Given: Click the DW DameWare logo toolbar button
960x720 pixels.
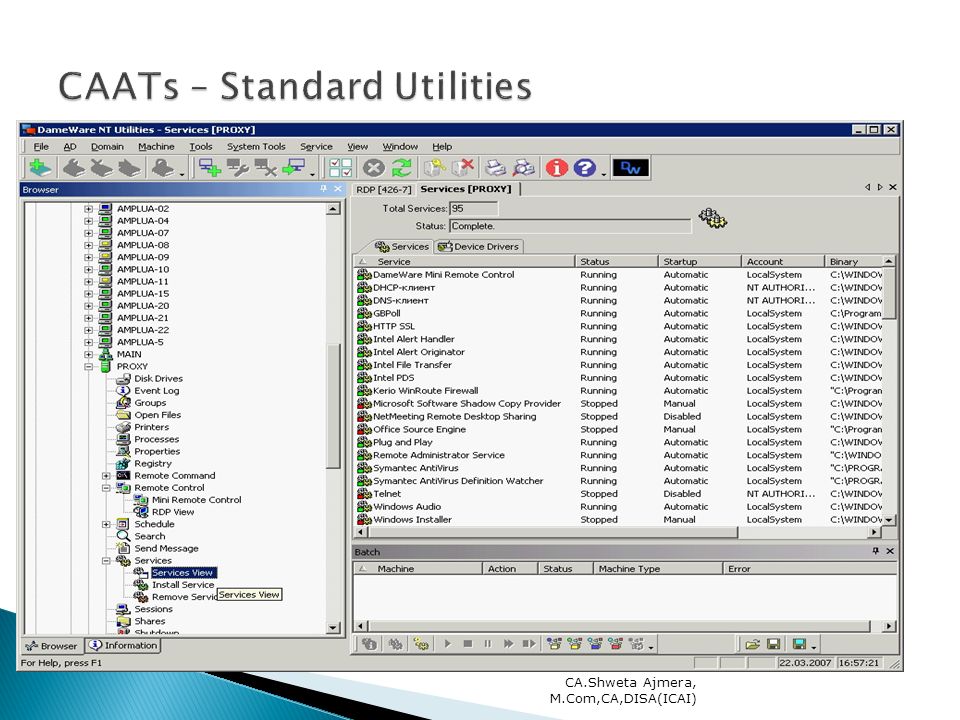Looking at the screenshot, I should click(631, 168).
